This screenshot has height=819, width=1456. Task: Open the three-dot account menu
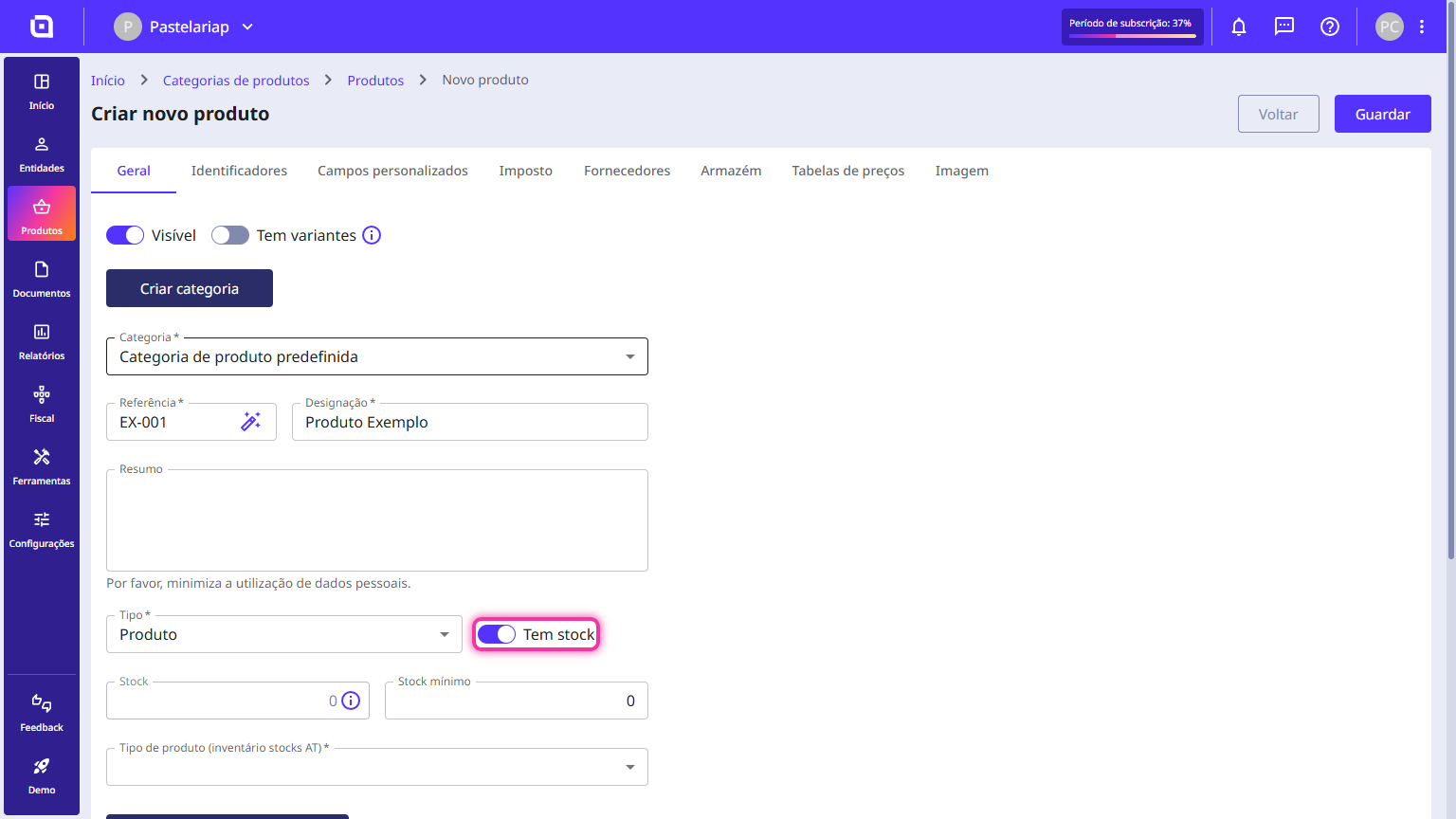(1422, 27)
